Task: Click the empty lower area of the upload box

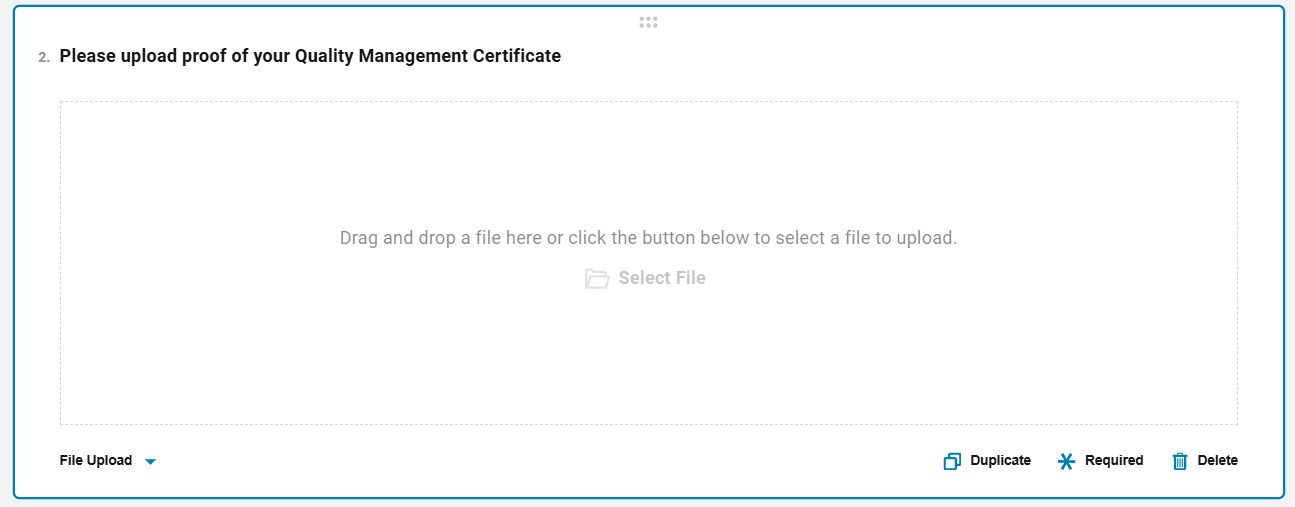Action: [x=648, y=370]
